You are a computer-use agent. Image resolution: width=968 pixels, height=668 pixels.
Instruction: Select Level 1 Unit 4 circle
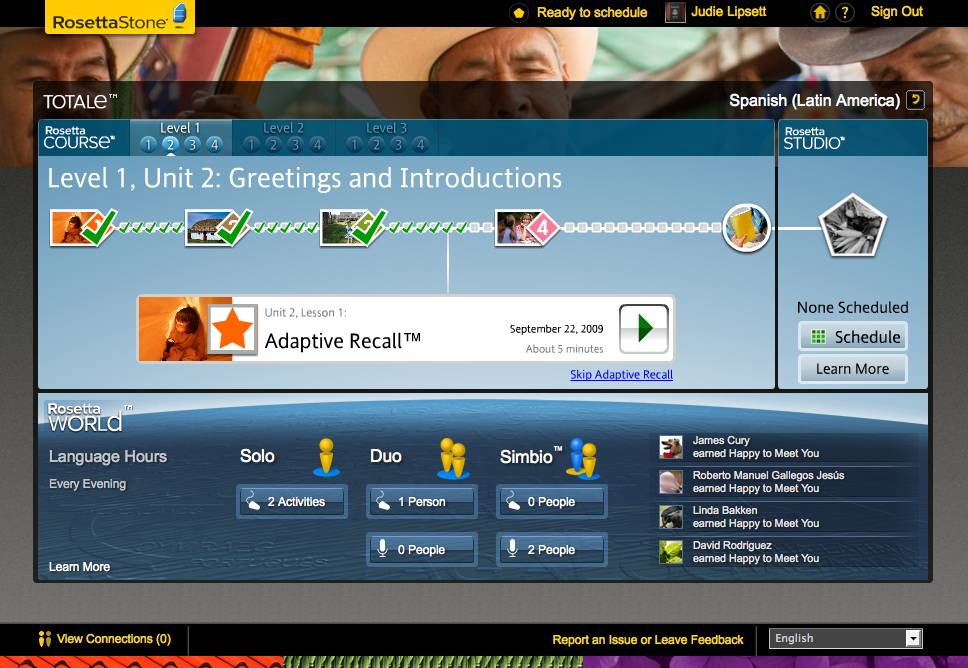pyautogui.click(x=214, y=145)
